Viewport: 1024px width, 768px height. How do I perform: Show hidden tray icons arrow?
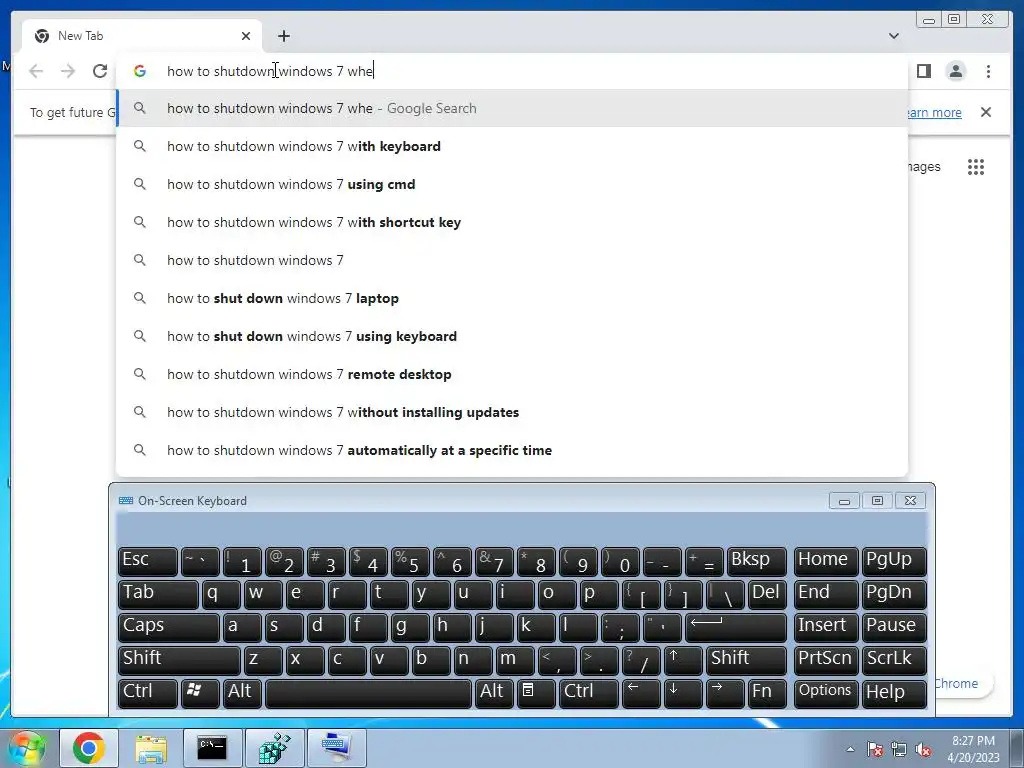850,749
